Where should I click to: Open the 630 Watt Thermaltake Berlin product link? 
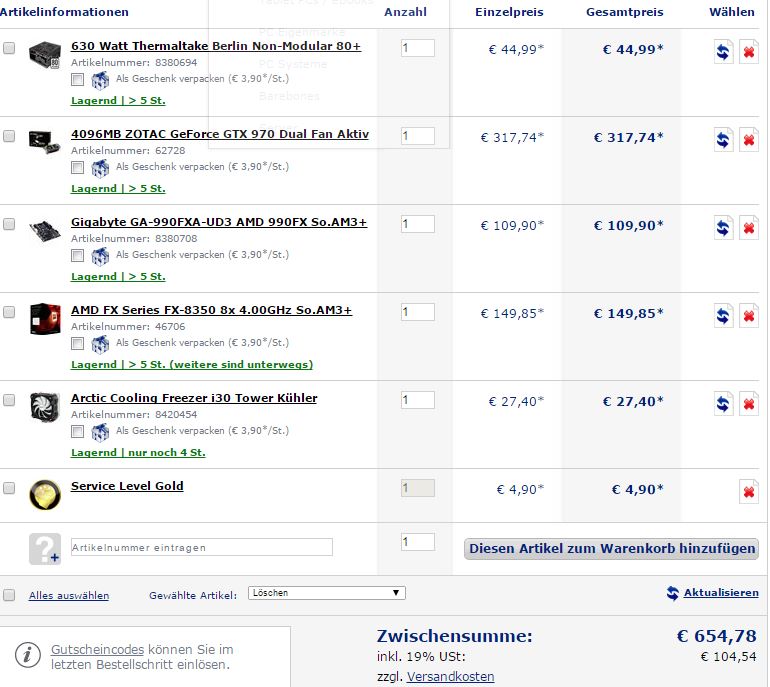(216, 46)
